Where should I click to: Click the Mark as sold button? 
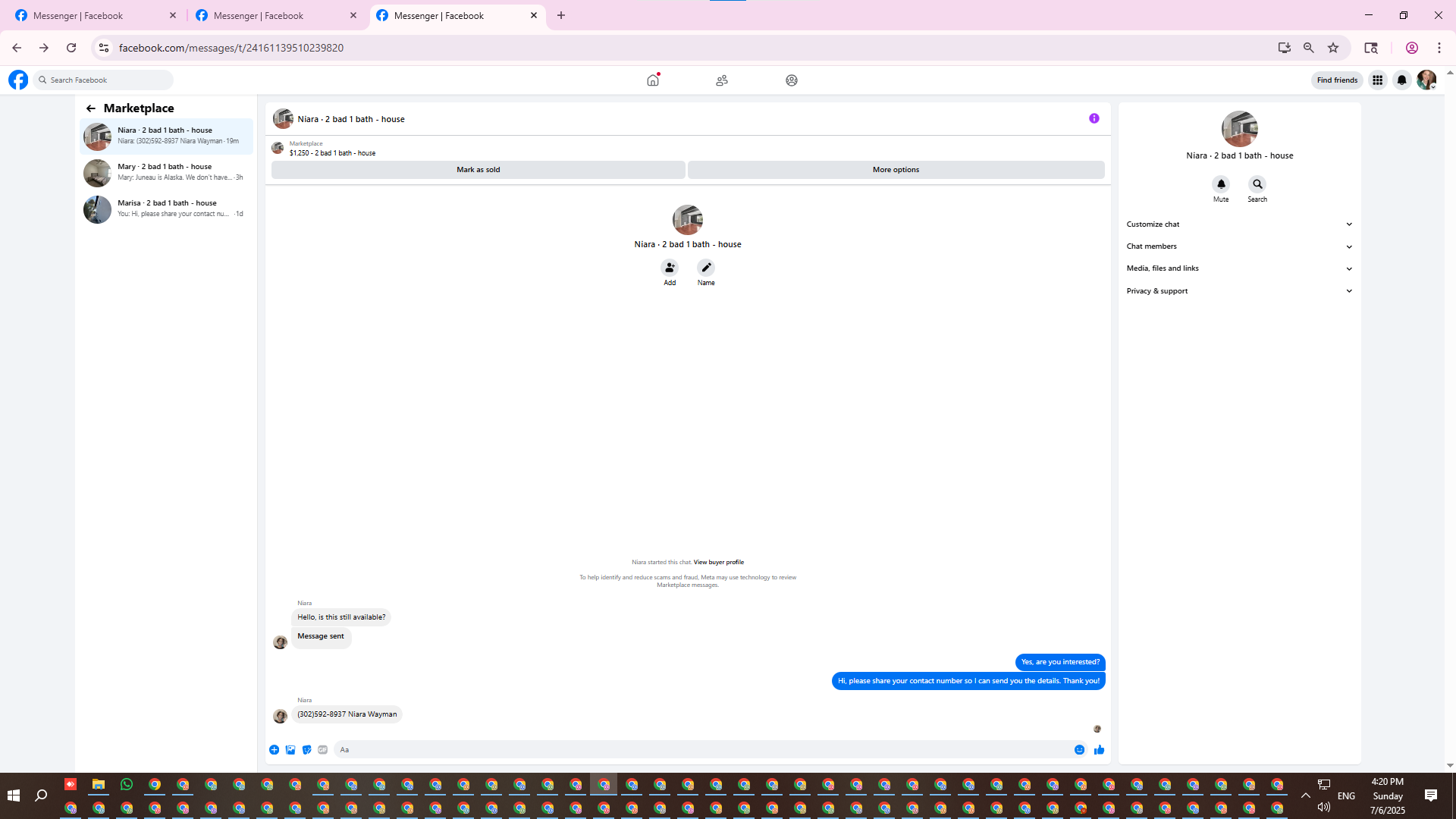tap(478, 170)
